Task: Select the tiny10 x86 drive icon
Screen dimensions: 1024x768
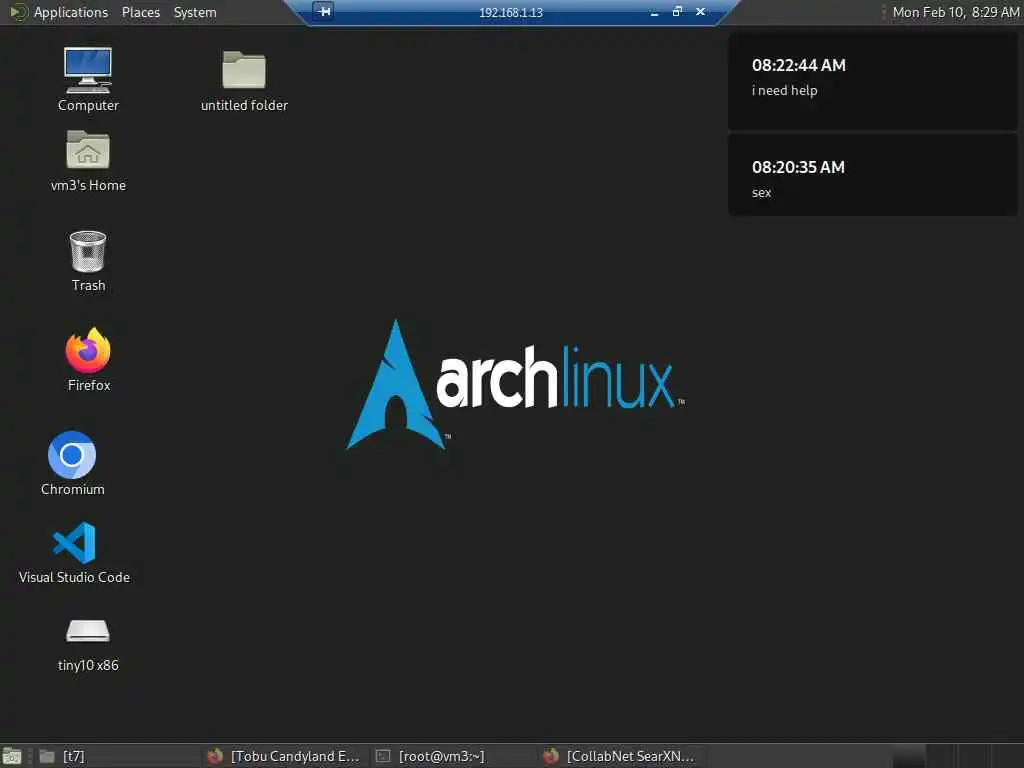Action: (x=88, y=645)
